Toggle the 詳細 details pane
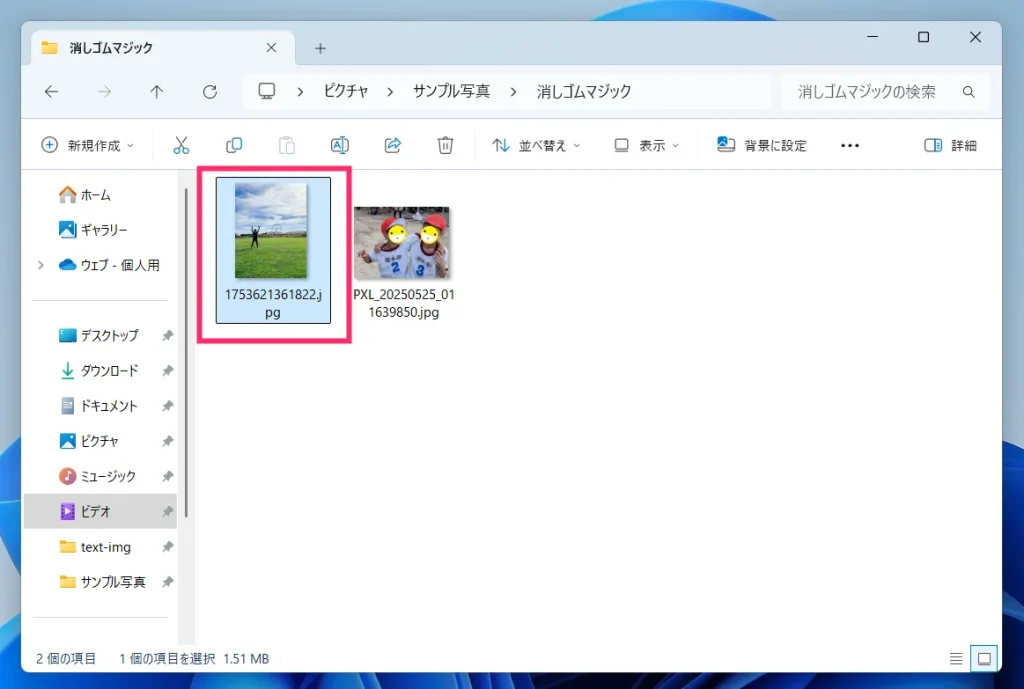 [x=950, y=145]
